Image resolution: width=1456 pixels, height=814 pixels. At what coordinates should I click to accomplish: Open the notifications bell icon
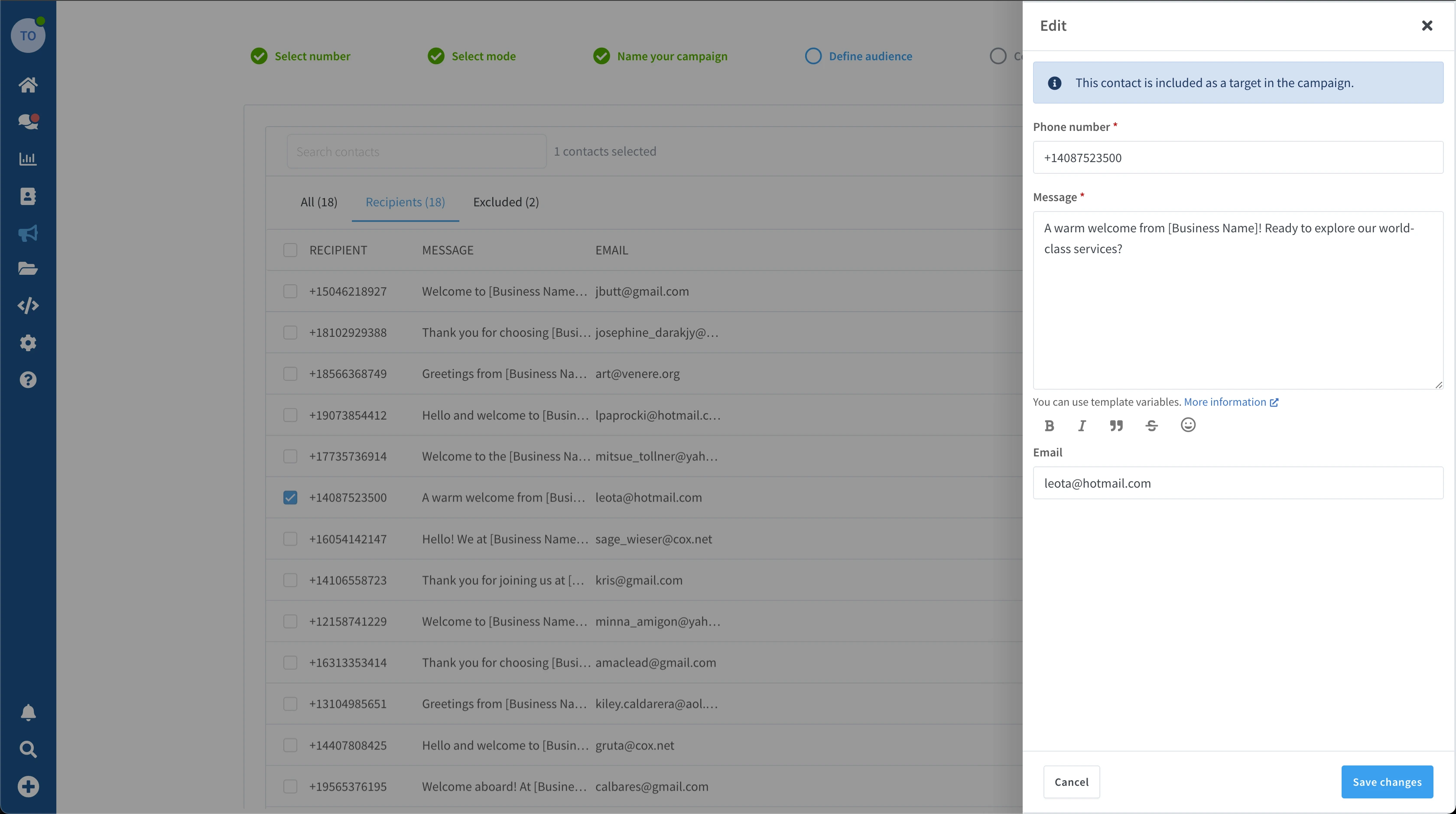pyautogui.click(x=28, y=712)
